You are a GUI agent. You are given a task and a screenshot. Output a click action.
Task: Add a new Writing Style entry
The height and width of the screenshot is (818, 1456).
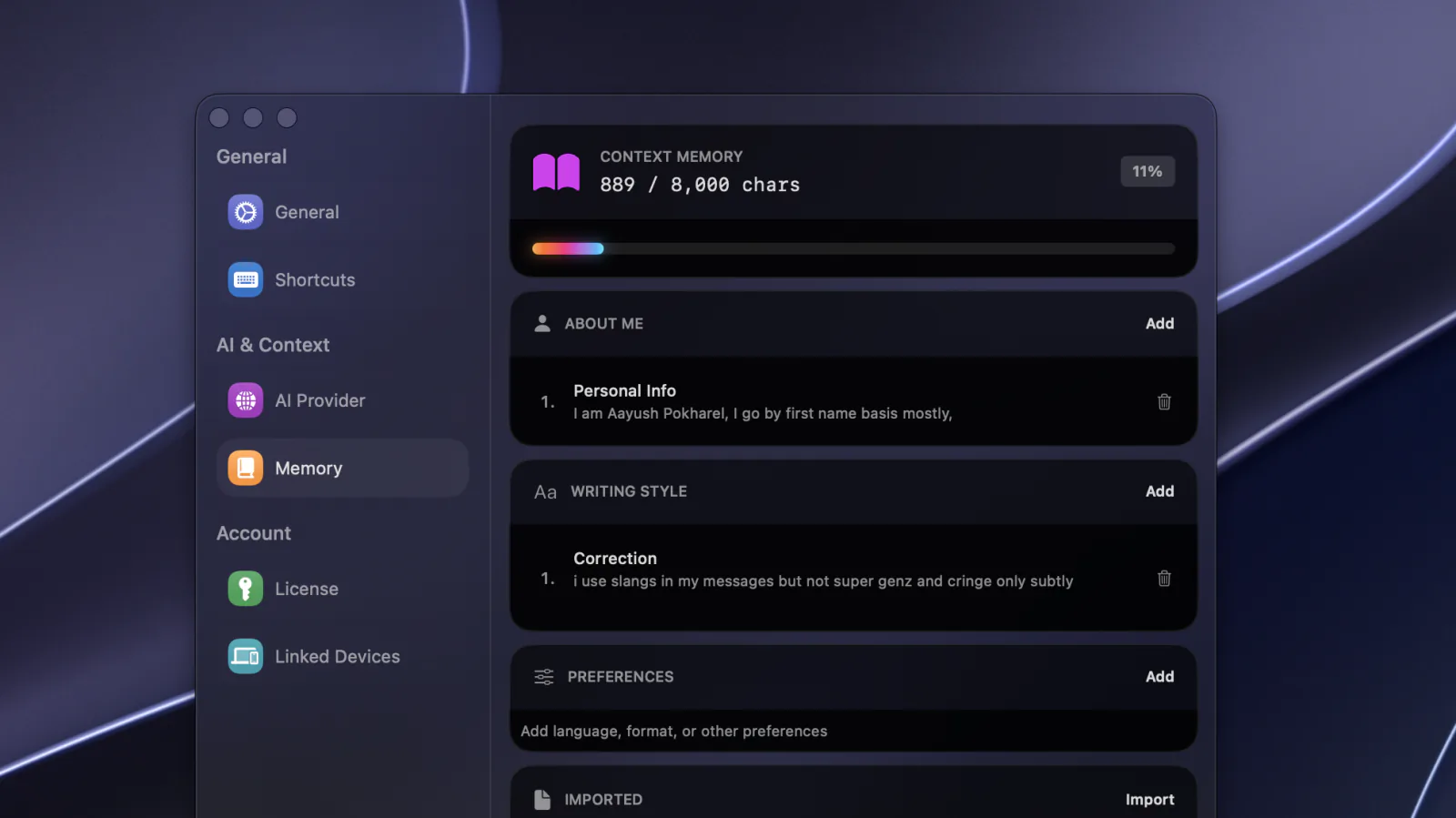1159,491
